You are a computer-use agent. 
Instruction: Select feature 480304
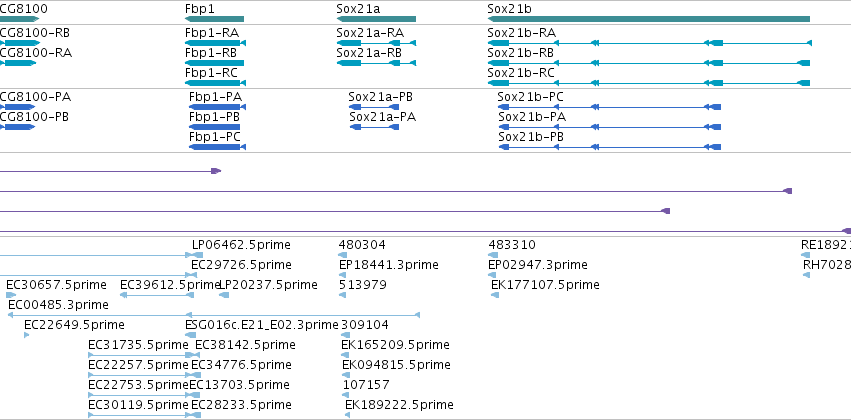point(342,255)
